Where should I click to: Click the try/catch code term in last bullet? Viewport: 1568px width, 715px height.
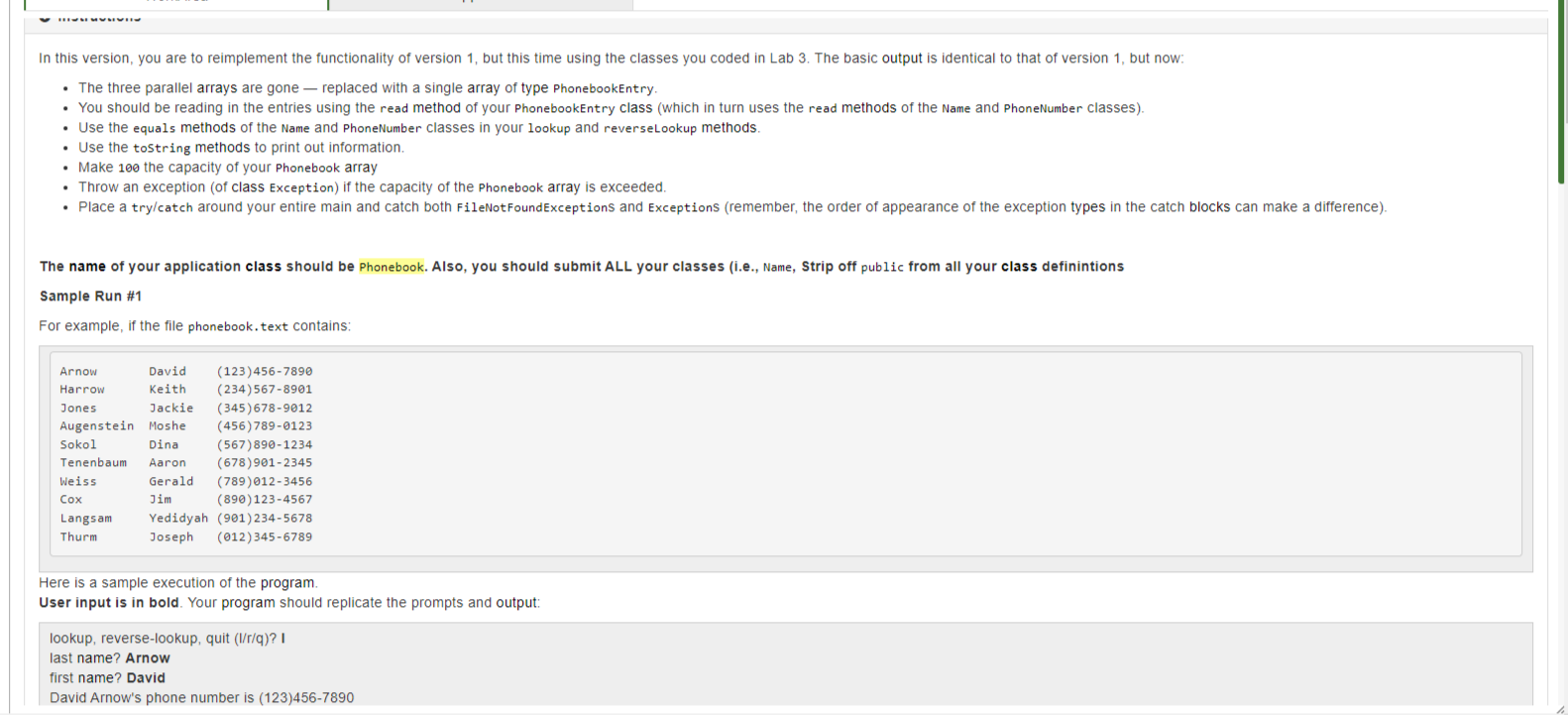163,207
